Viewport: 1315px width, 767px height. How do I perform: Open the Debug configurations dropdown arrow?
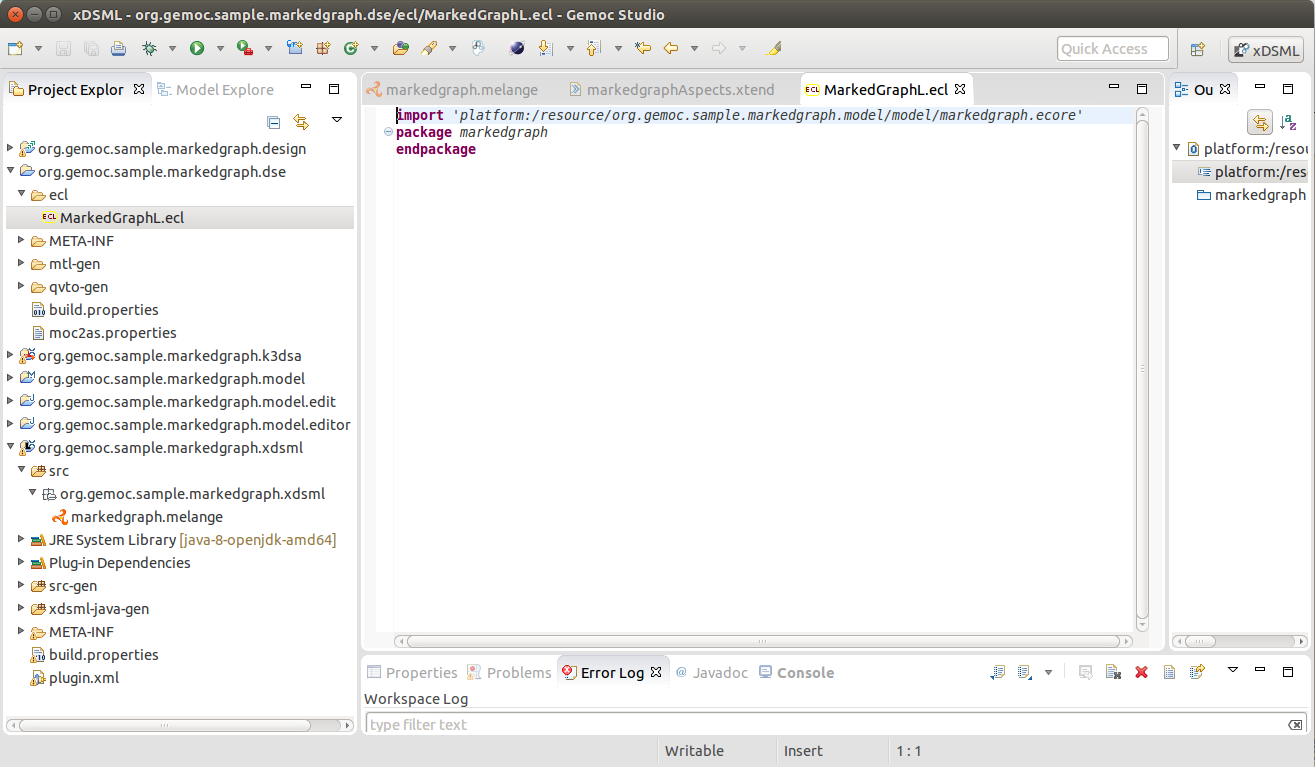click(173, 48)
